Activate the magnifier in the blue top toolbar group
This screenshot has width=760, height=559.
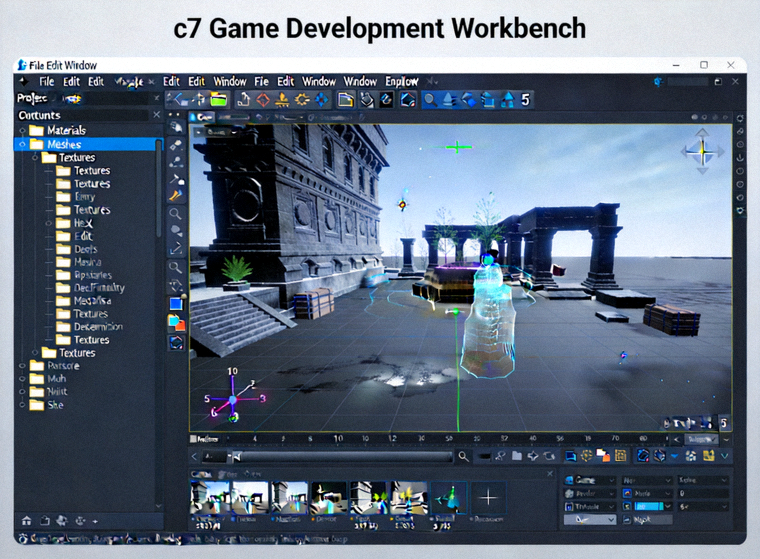429,100
